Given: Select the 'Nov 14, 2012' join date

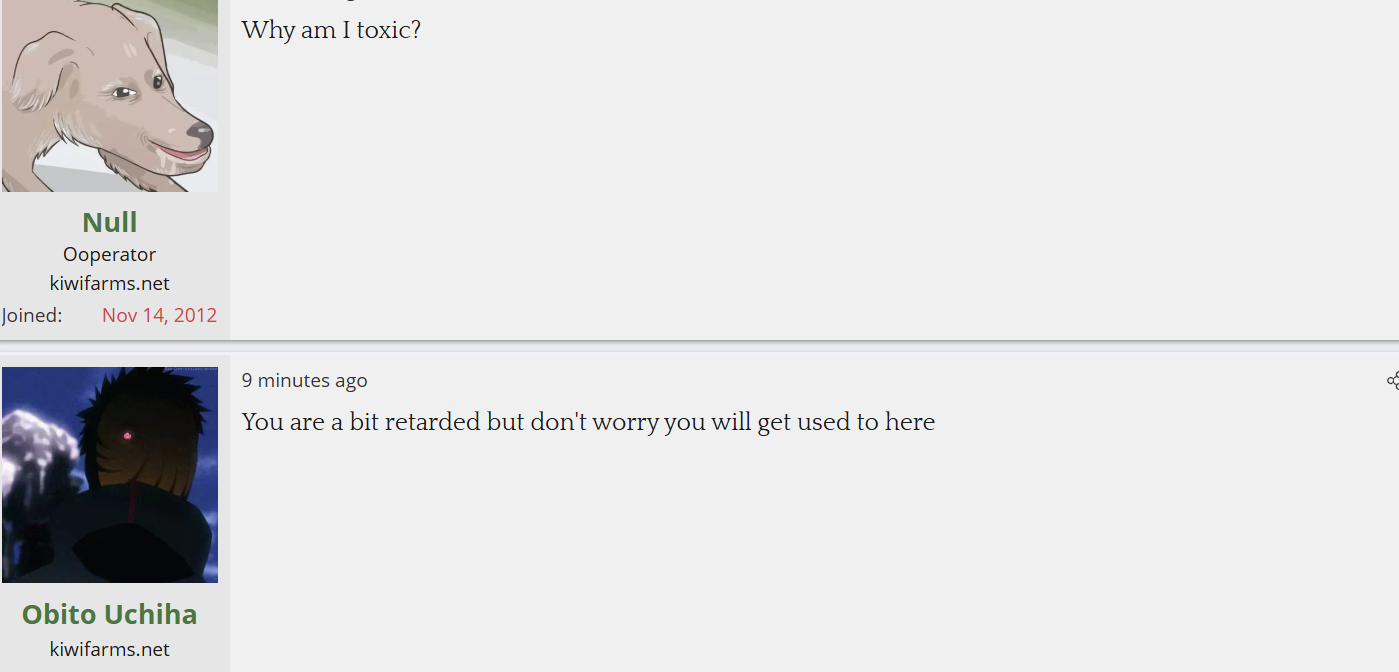Looking at the screenshot, I should pyautogui.click(x=159, y=315).
